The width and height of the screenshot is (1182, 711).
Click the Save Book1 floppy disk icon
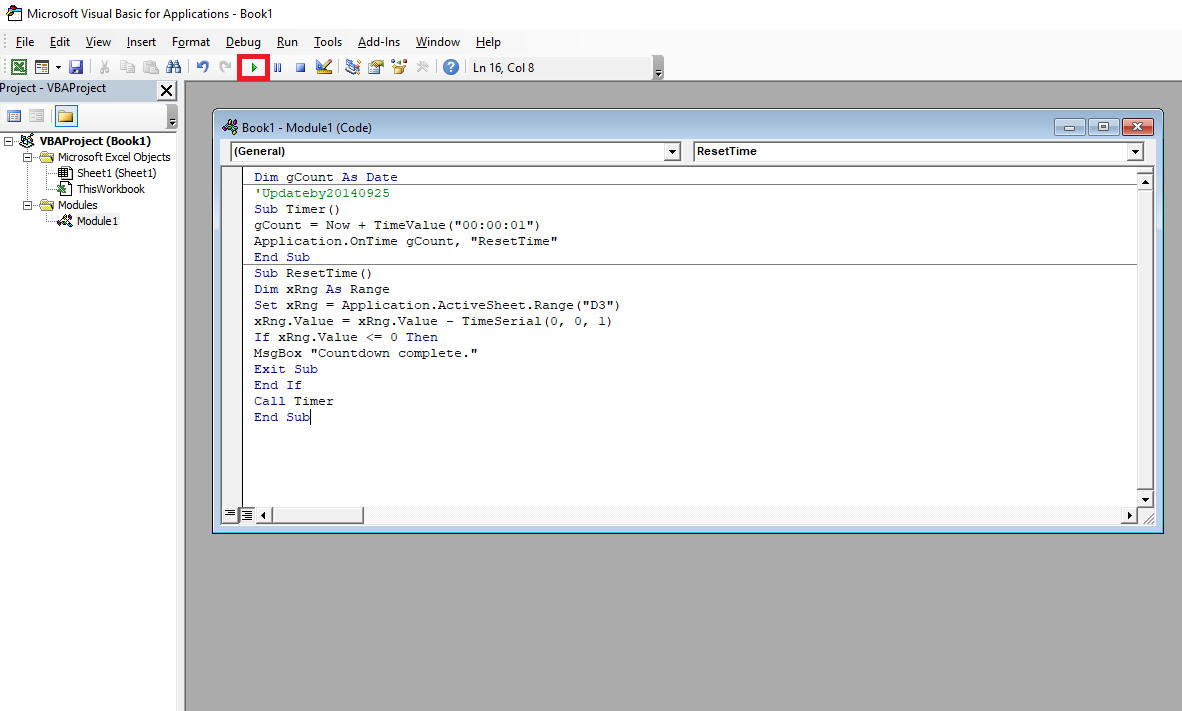point(76,67)
